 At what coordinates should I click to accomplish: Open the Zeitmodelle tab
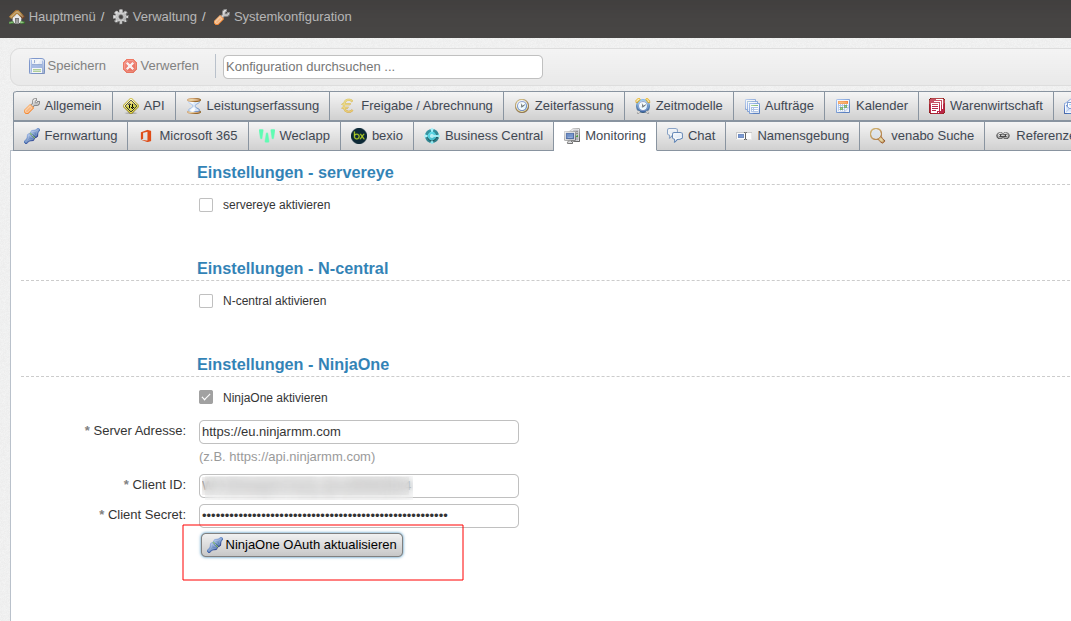click(679, 106)
